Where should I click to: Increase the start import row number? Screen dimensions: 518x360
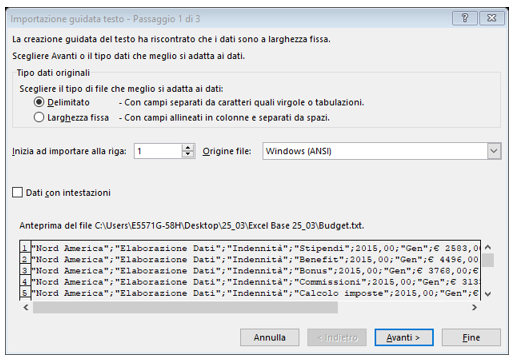188,148
